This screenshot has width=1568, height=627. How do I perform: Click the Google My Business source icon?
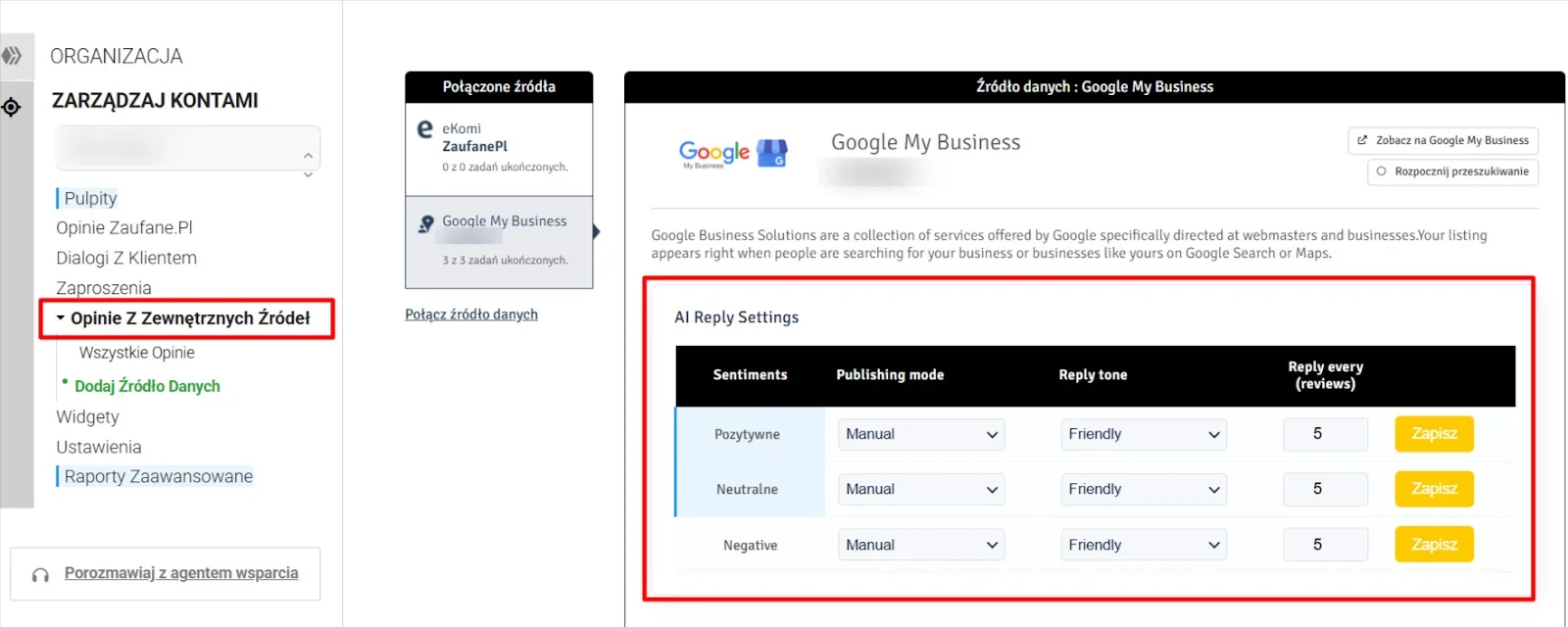click(426, 224)
